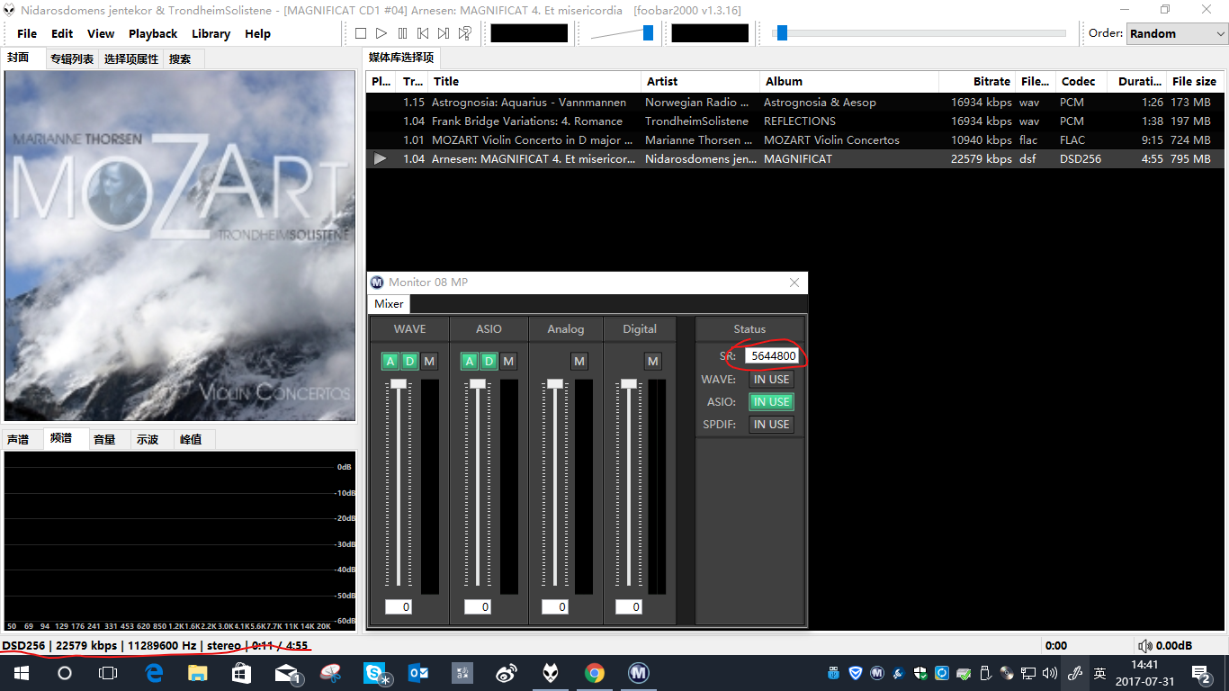Go to the previous track
Image resolution: width=1229 pixels, height=691 pixels.
click(x=423, y=33)
